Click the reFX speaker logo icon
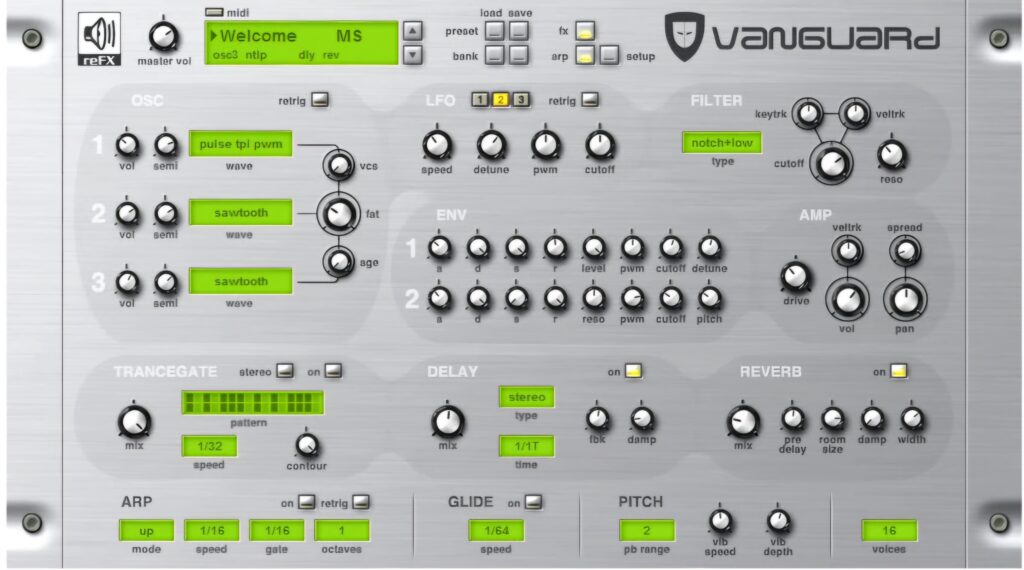This screenshot has height=570, width=1024. coord(99,39)
